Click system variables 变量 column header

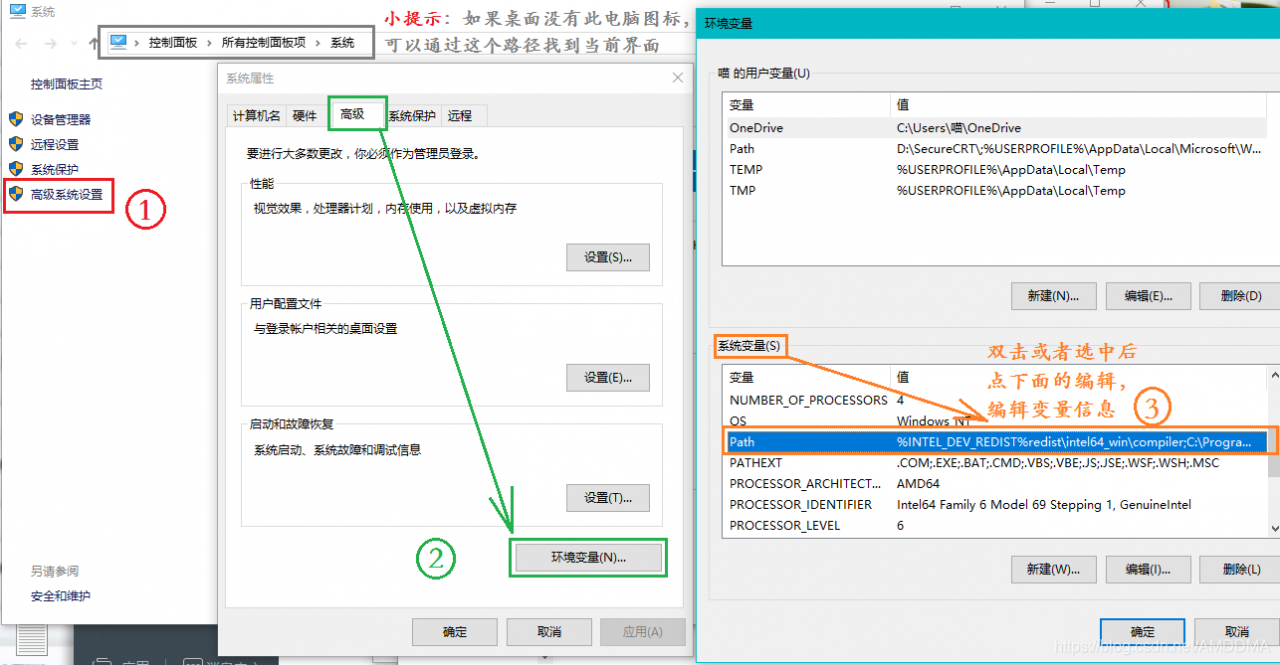[806, 377]
